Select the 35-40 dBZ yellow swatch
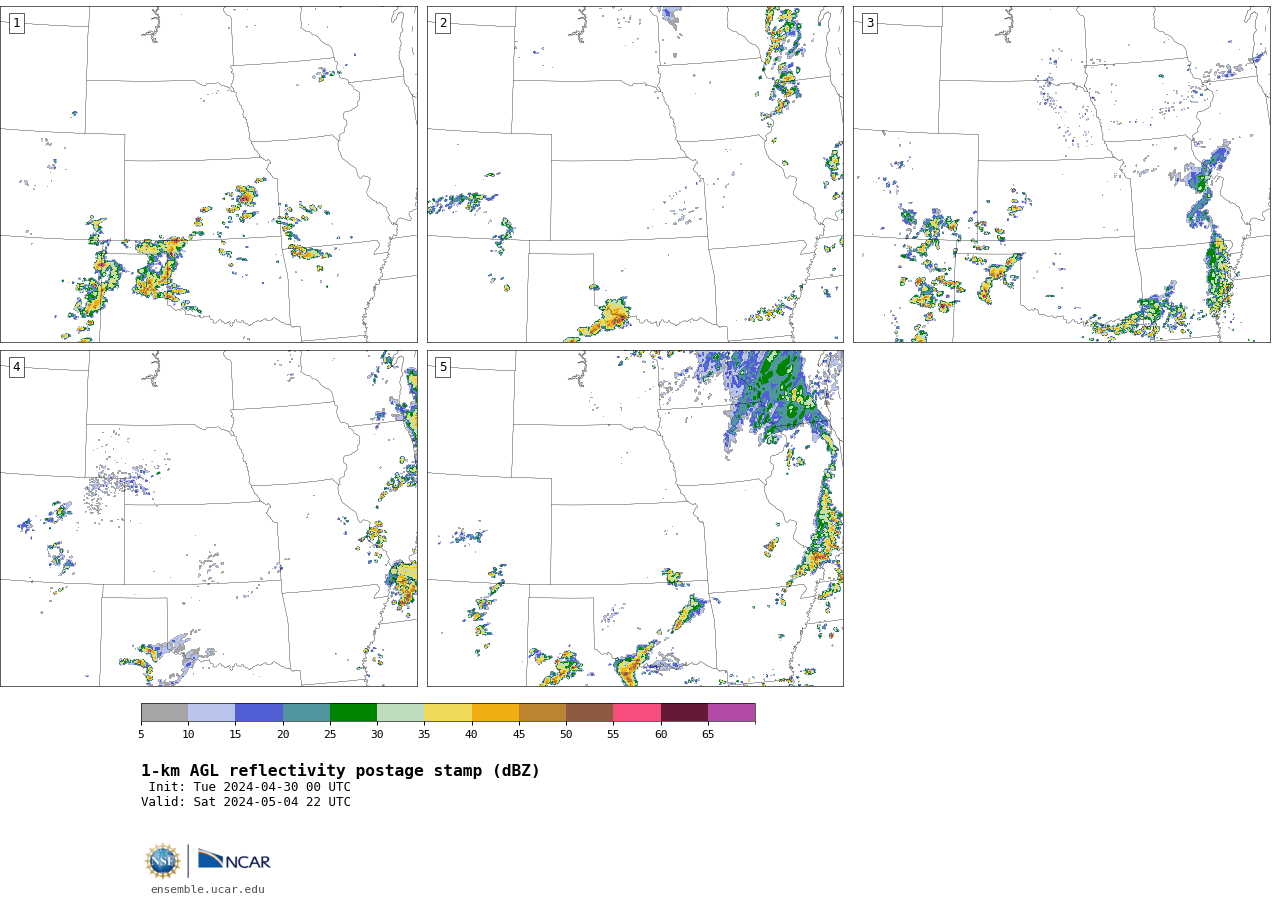Viewport: 1280px width, 901px height. tap(448, 713)
